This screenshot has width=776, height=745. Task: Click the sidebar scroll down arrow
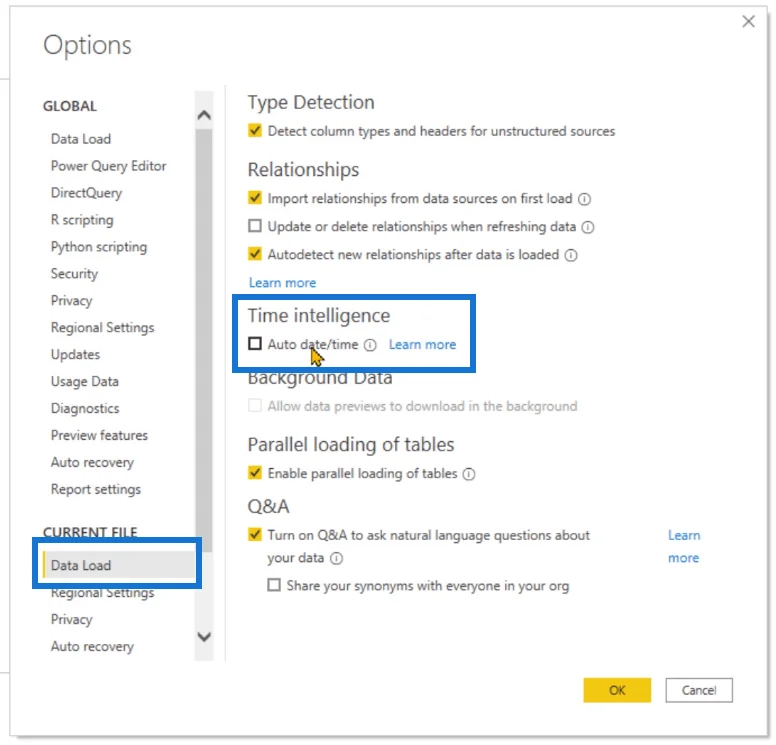click(204, 637)
